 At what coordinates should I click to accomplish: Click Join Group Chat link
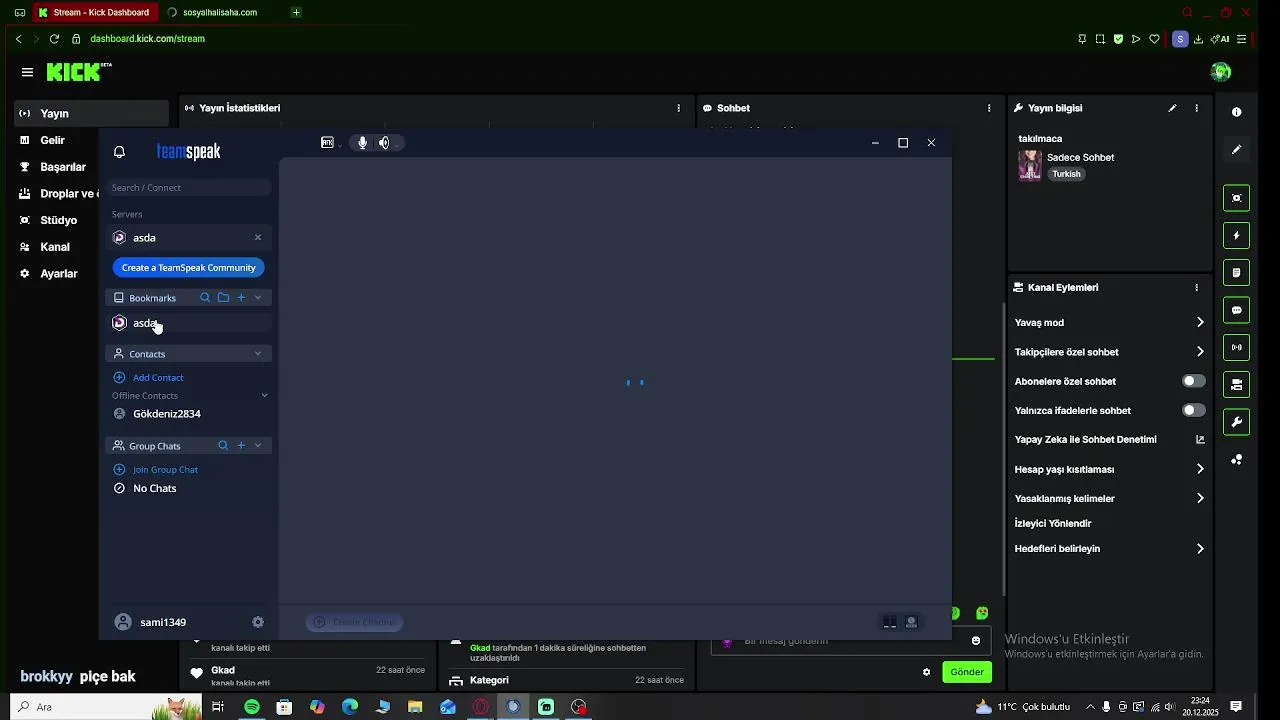(x=165, y=470)
